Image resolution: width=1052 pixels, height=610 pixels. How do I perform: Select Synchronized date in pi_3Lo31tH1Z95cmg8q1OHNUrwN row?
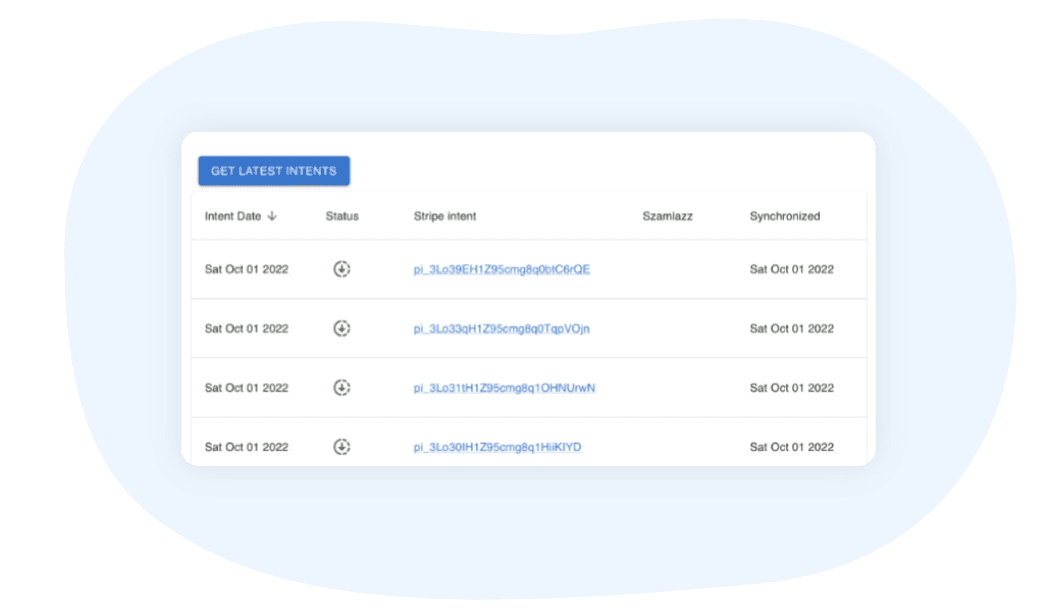792,388
